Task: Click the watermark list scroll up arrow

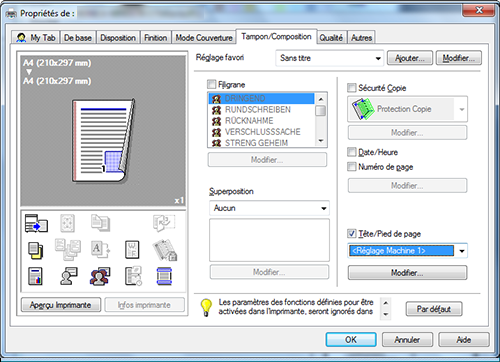Action: [x=321, y=99]
